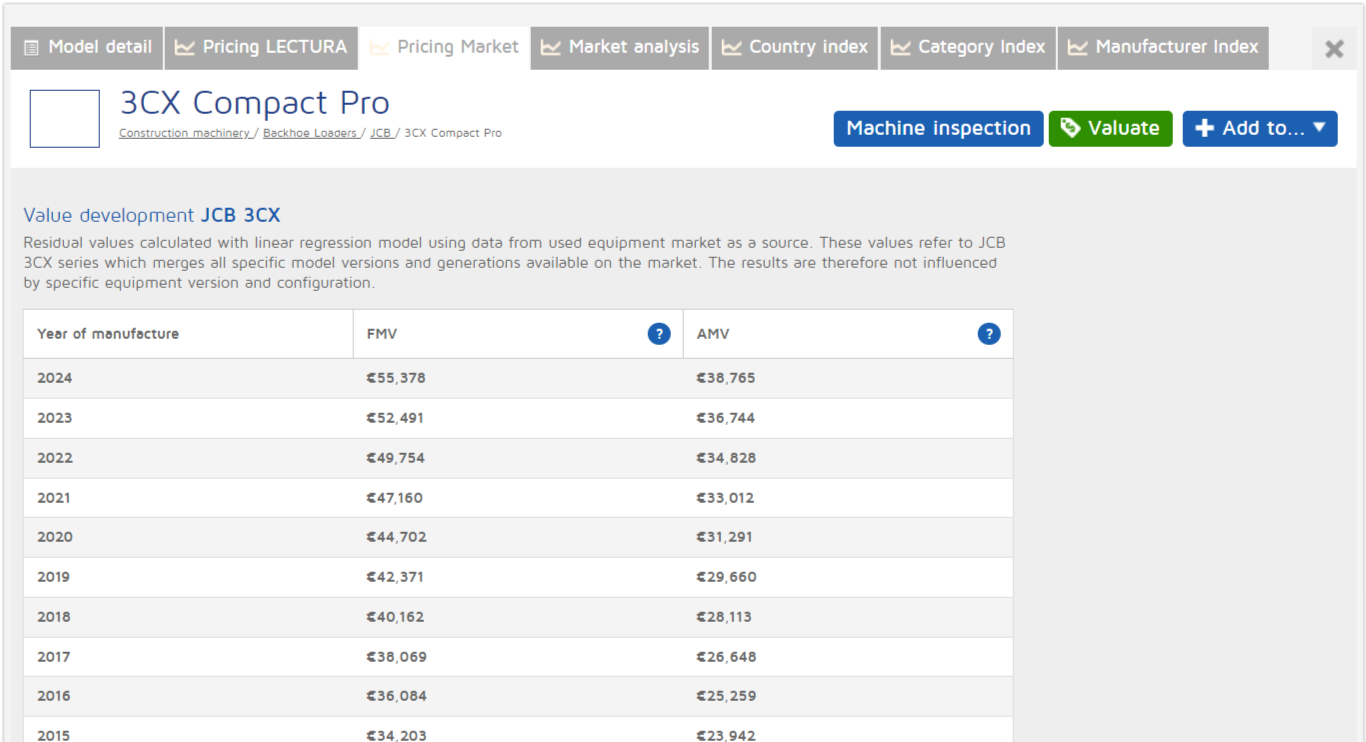The height and width of the screenshot is (742, 1366).
Task: Select the 2019 year cell
Action: (x=54, y=577)
